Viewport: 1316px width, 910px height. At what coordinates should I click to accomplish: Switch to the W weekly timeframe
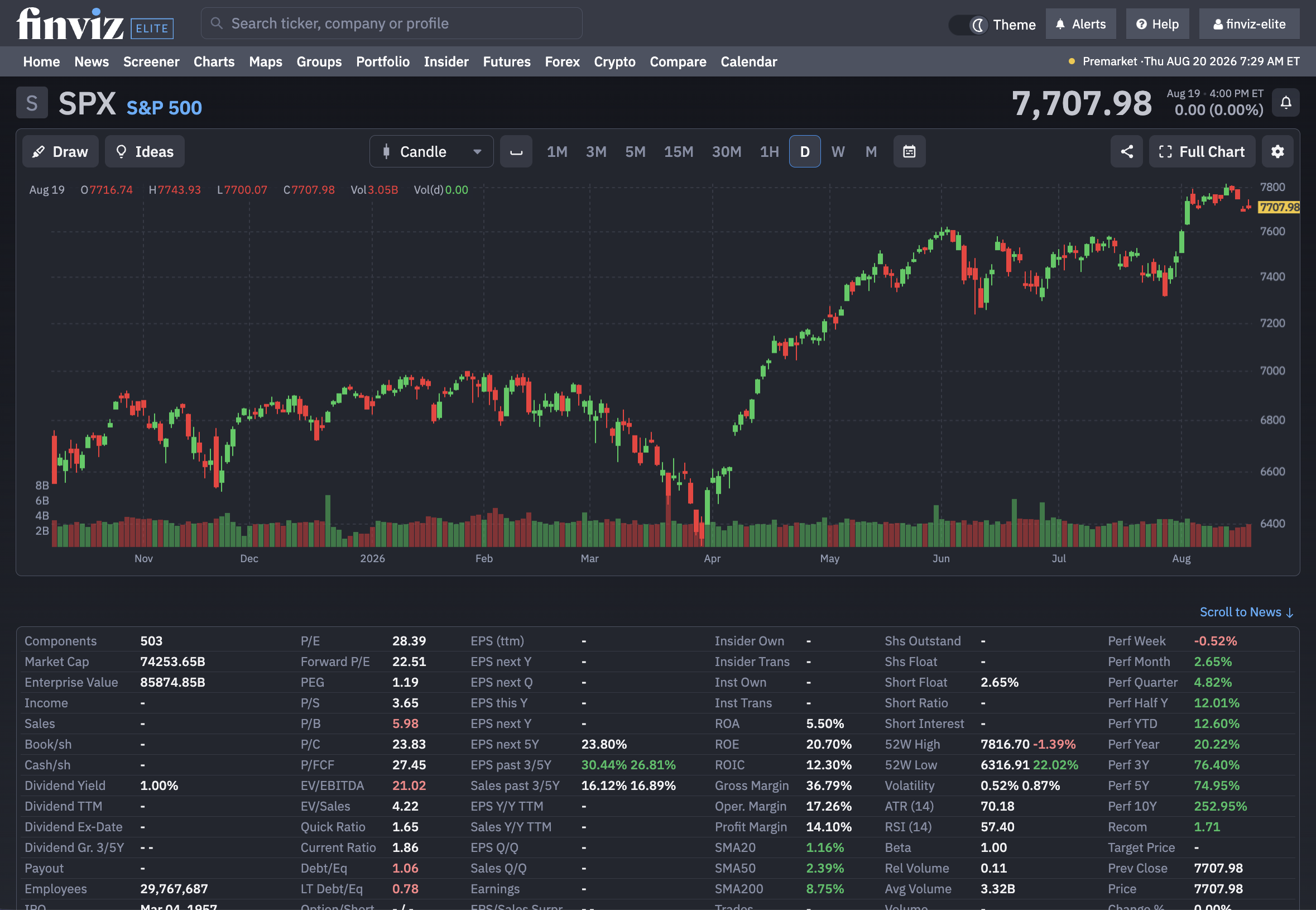tap(837, 152)
